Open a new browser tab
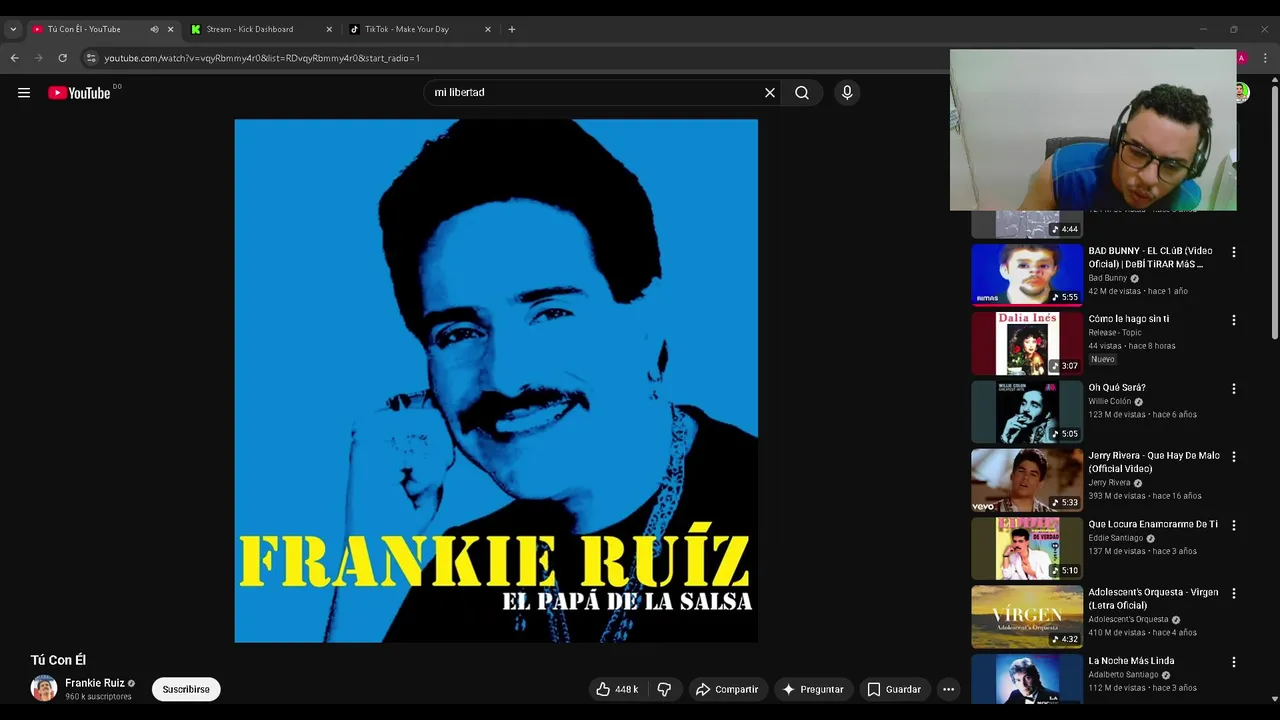 click(x=512, y=29)
